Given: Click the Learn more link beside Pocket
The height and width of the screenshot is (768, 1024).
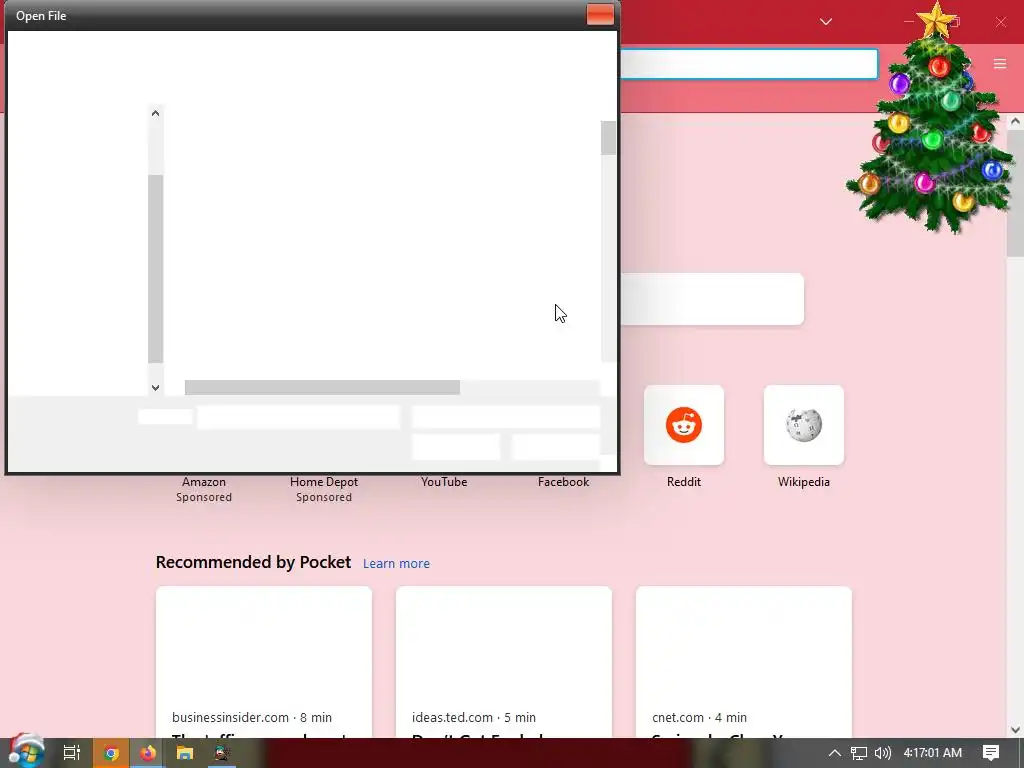Looking at the screenshot, I should [396, 564].
